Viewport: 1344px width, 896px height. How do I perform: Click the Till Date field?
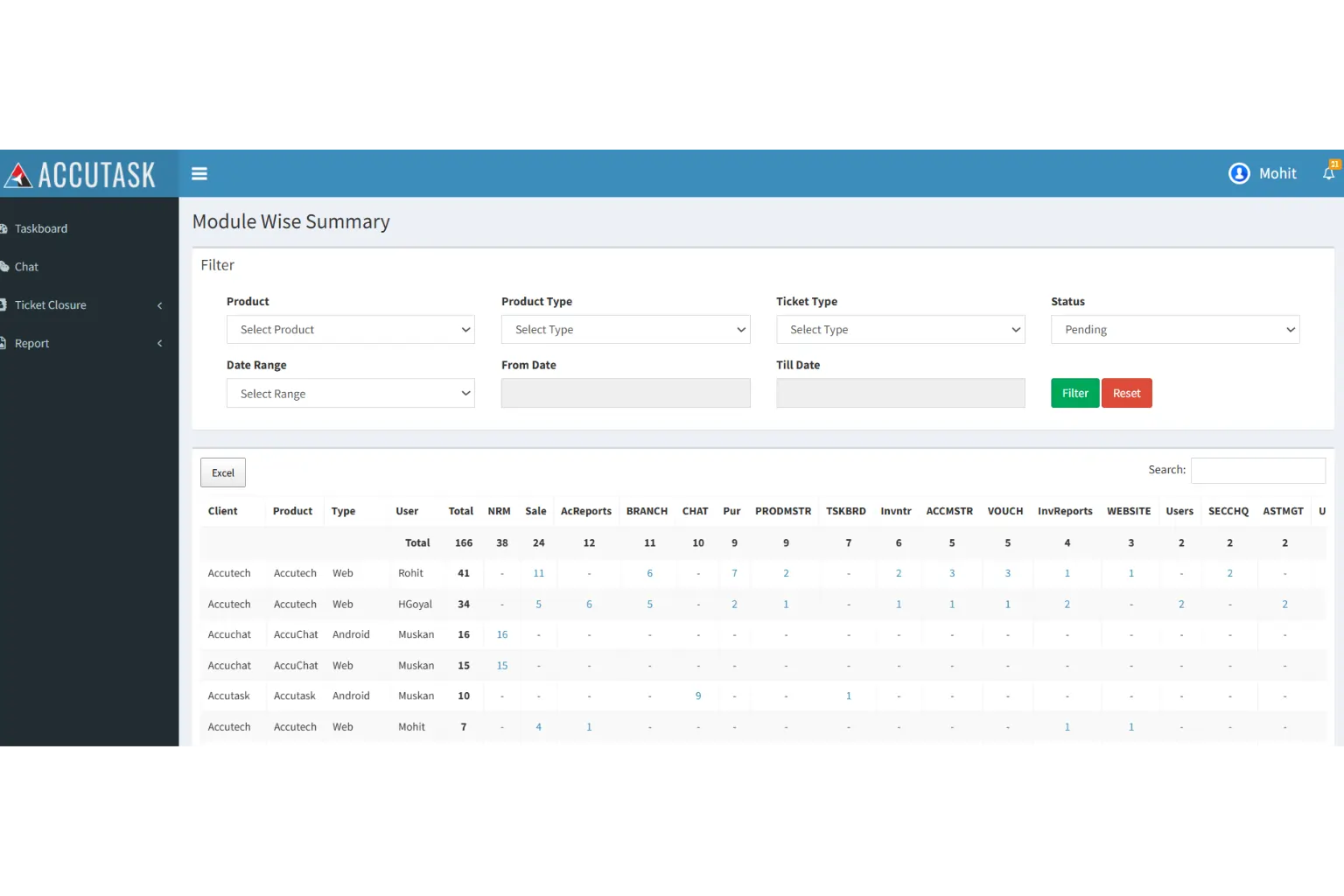pos(900,394)
